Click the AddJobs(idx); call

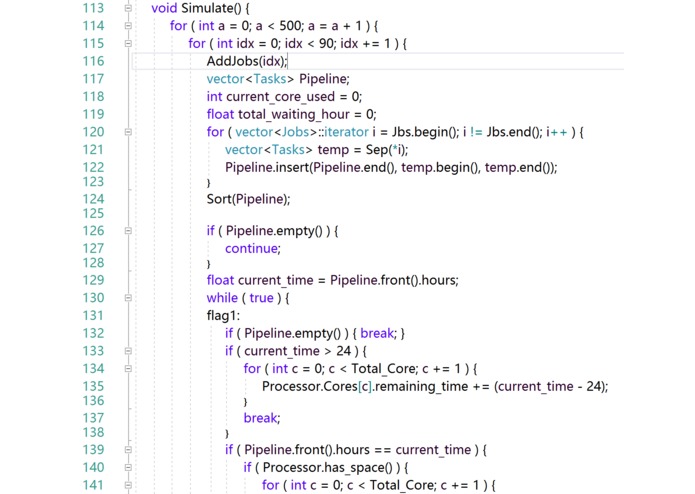pyautogui.click(x=247, y=61)
